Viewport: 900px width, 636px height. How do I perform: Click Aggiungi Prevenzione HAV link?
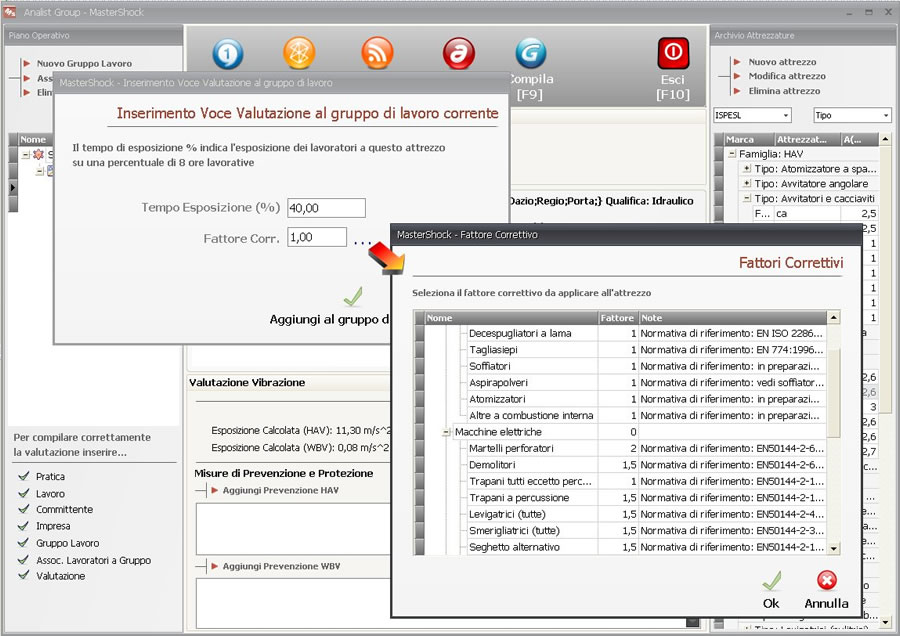pyautogui.click(x=280, y=490)
